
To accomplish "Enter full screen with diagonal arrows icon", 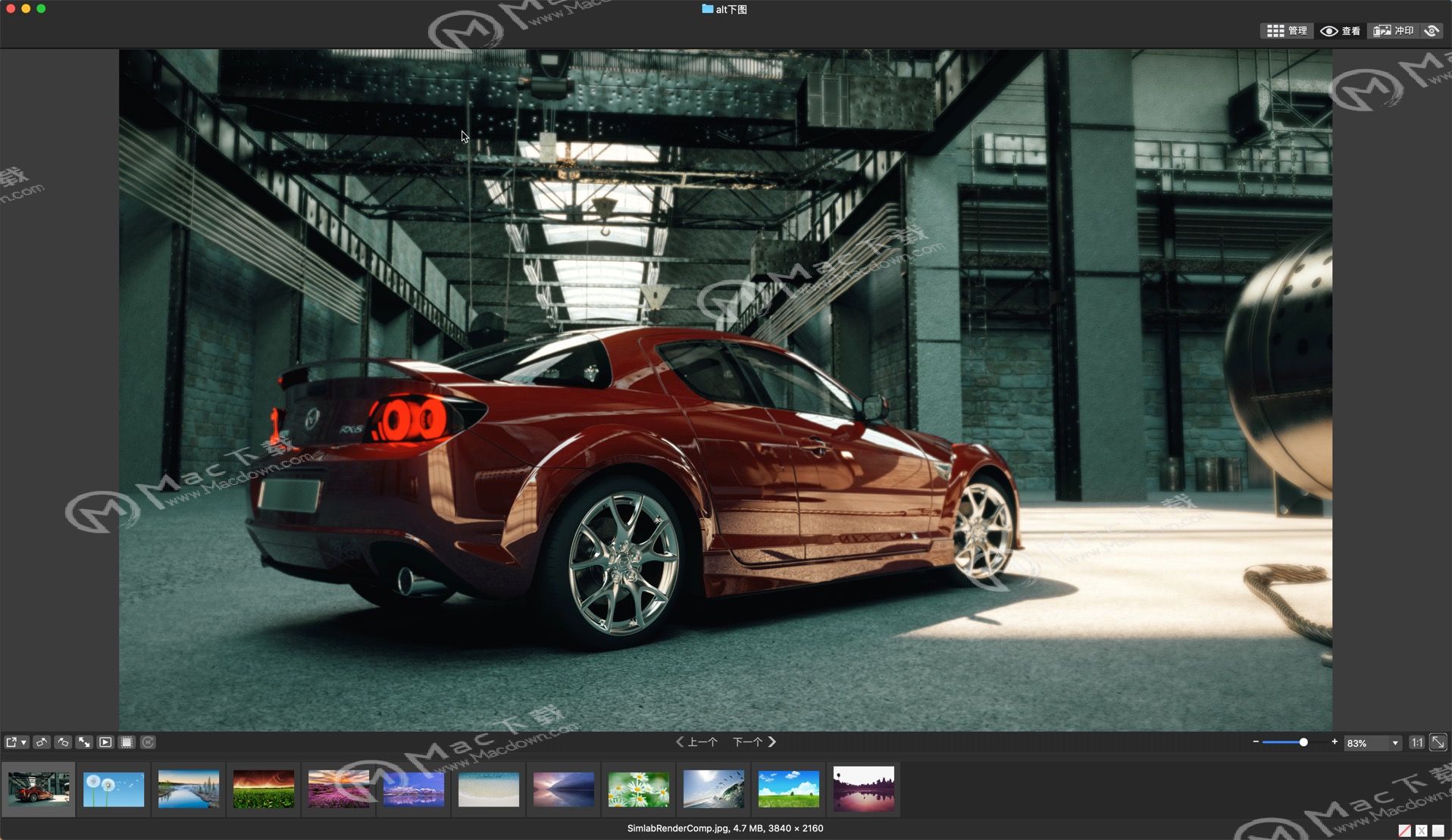I will click(84, 742).
